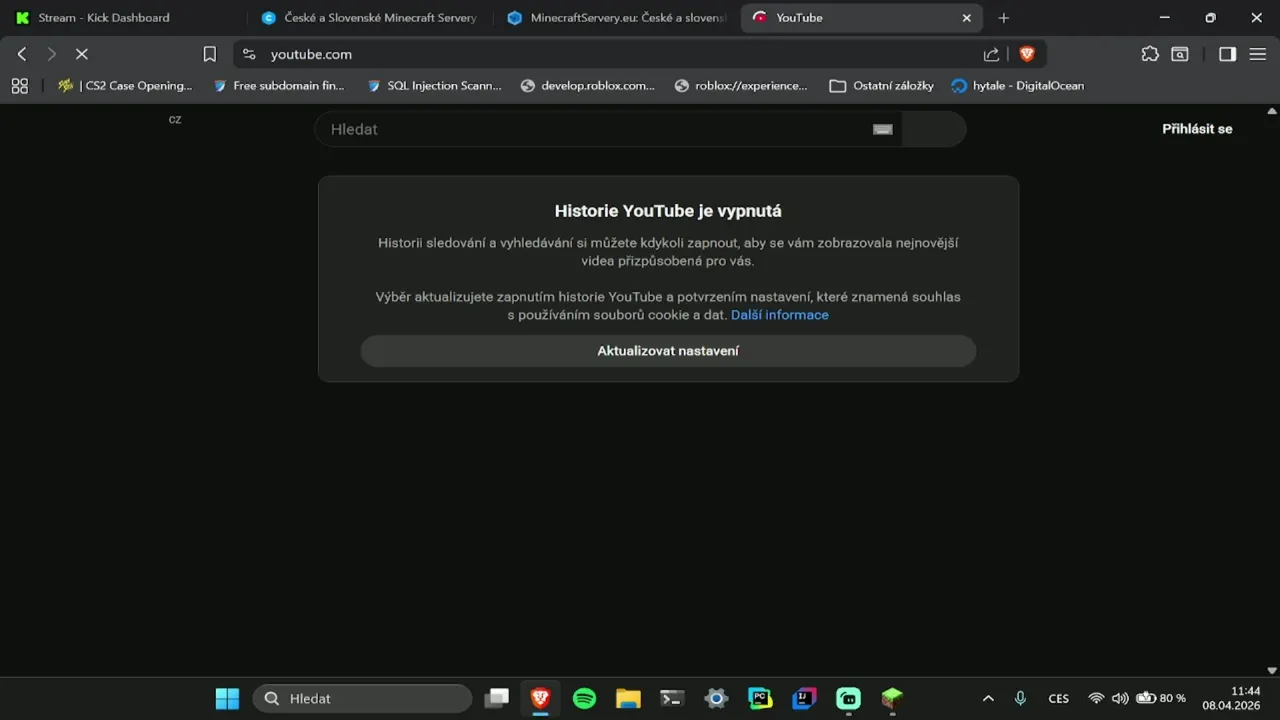The height and width of the screenshot is (720, 1280).
Task: Open the develop.roblox.com bookmark
Action: pyautogui.click(x=588, y=86)
